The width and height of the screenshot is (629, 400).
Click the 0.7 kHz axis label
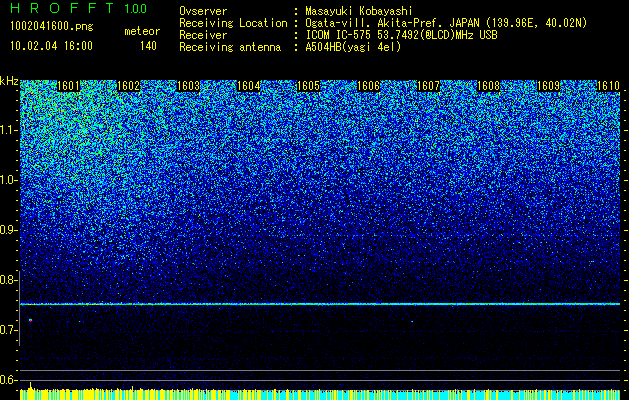[8, 330]
